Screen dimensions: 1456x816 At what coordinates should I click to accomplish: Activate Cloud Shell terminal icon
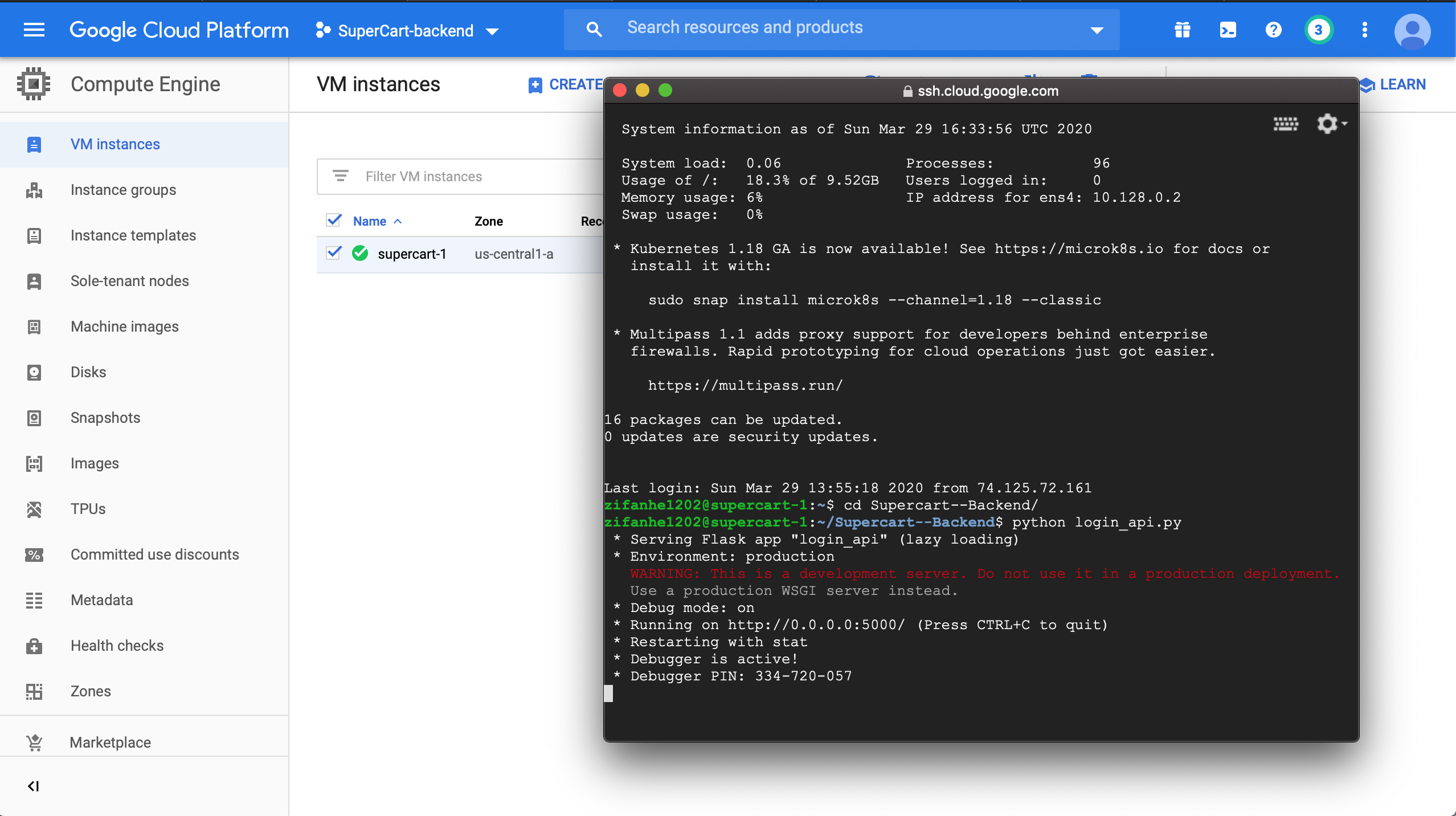[1228, 30]
